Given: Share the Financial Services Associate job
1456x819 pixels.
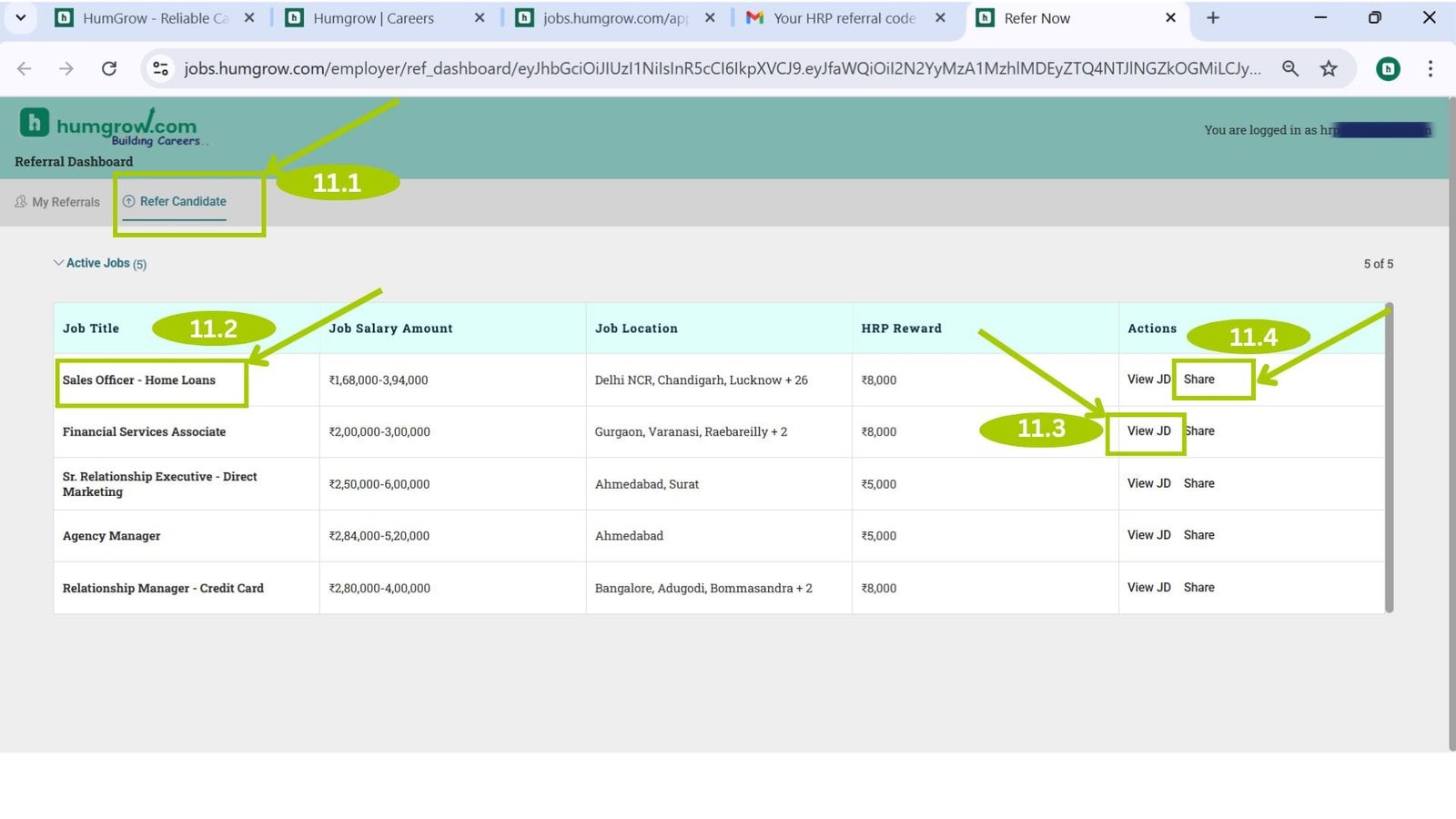Looking at the screenshot, I should pos(1200,431).
